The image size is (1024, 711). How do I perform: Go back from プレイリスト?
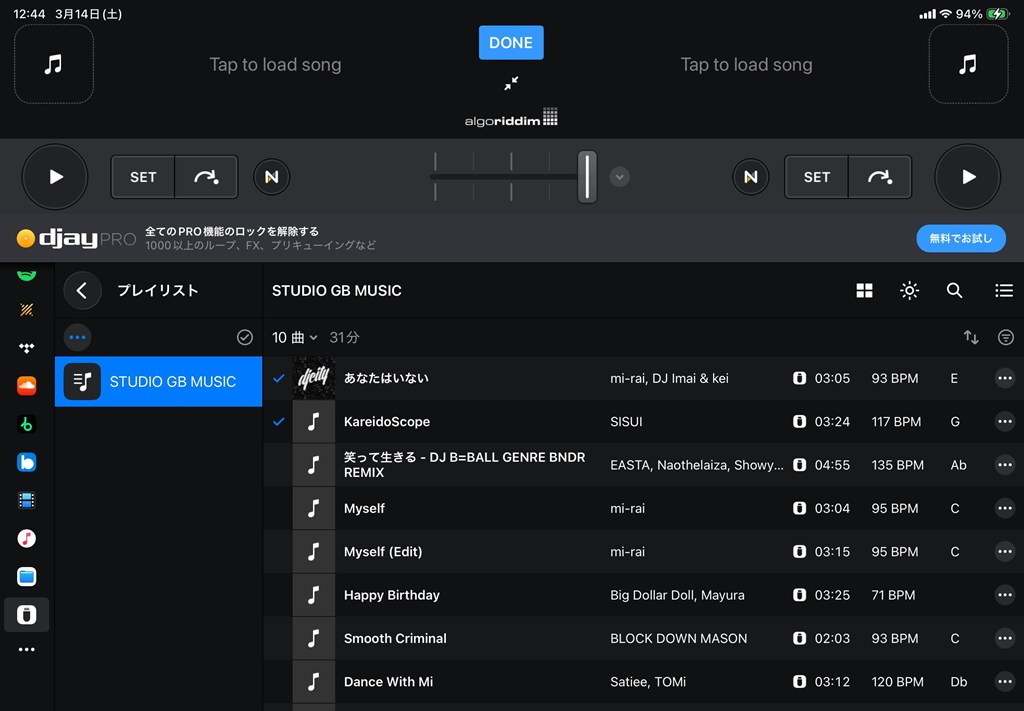click(x=82, y=291)
